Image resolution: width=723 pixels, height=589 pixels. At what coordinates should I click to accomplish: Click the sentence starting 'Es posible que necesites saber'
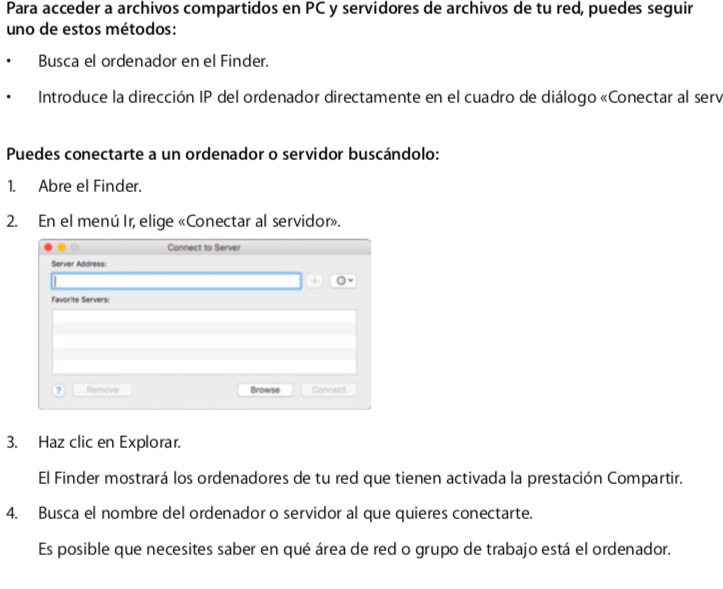coord(354,549)
